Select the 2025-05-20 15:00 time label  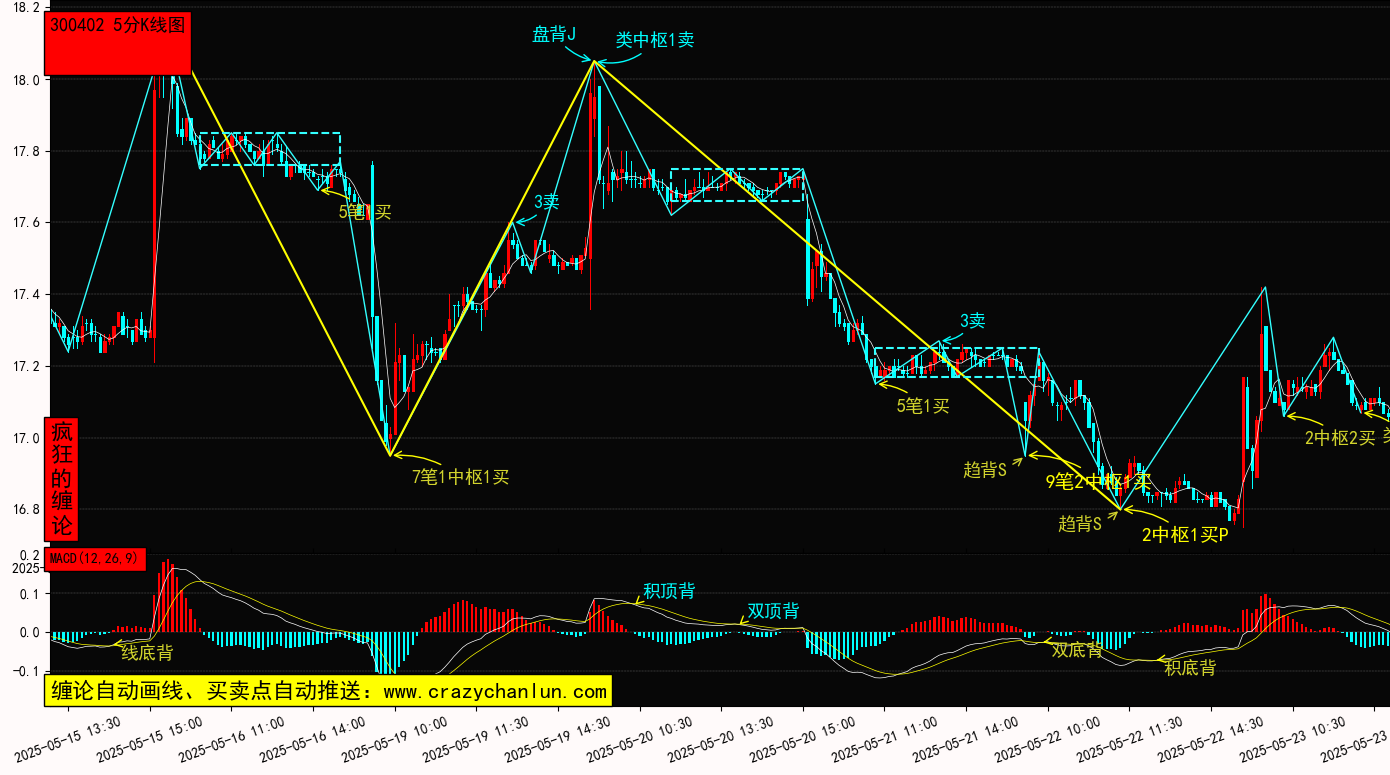pyautogui.click(x=803, y=738)
